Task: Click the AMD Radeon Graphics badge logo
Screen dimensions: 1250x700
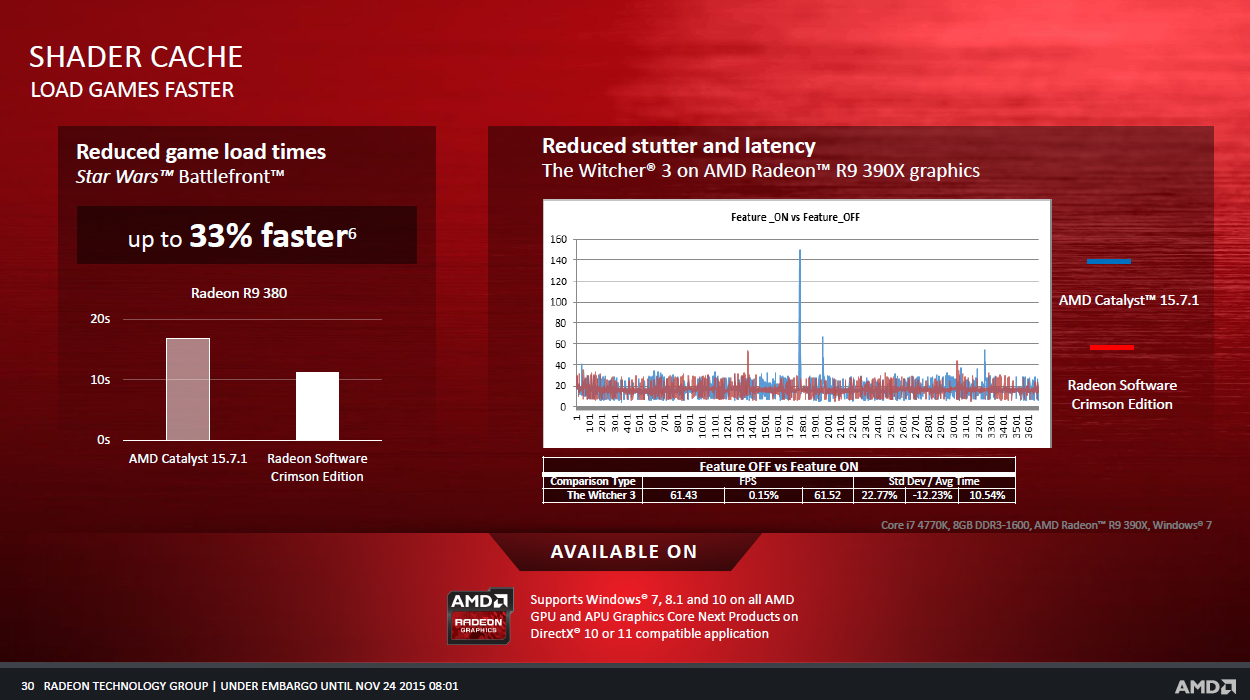Action: [x=480, y=615]
